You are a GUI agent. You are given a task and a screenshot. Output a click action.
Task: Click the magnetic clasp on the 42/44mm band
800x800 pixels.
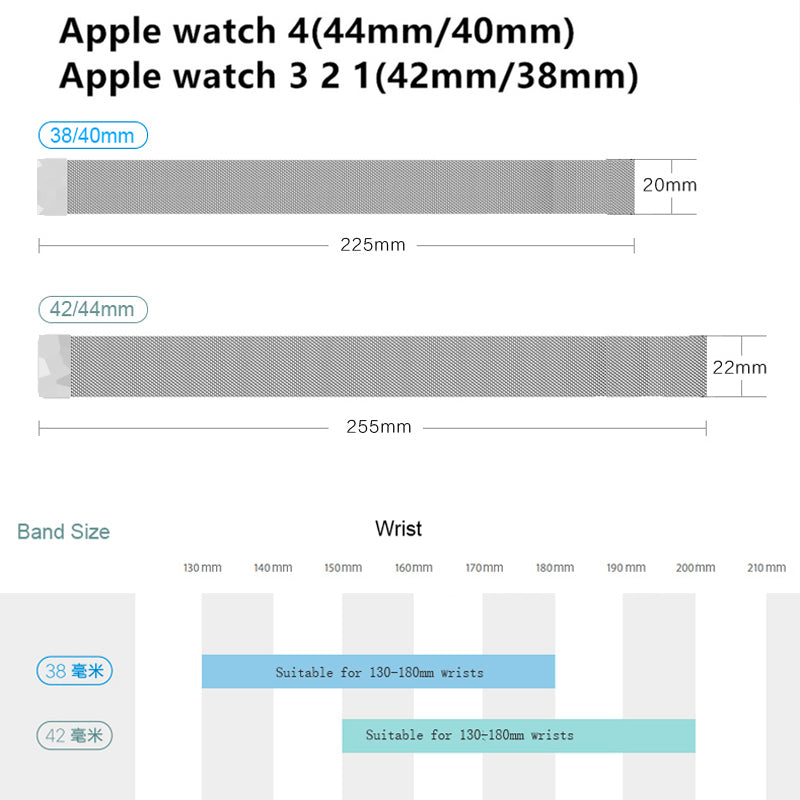click(54, 367)
